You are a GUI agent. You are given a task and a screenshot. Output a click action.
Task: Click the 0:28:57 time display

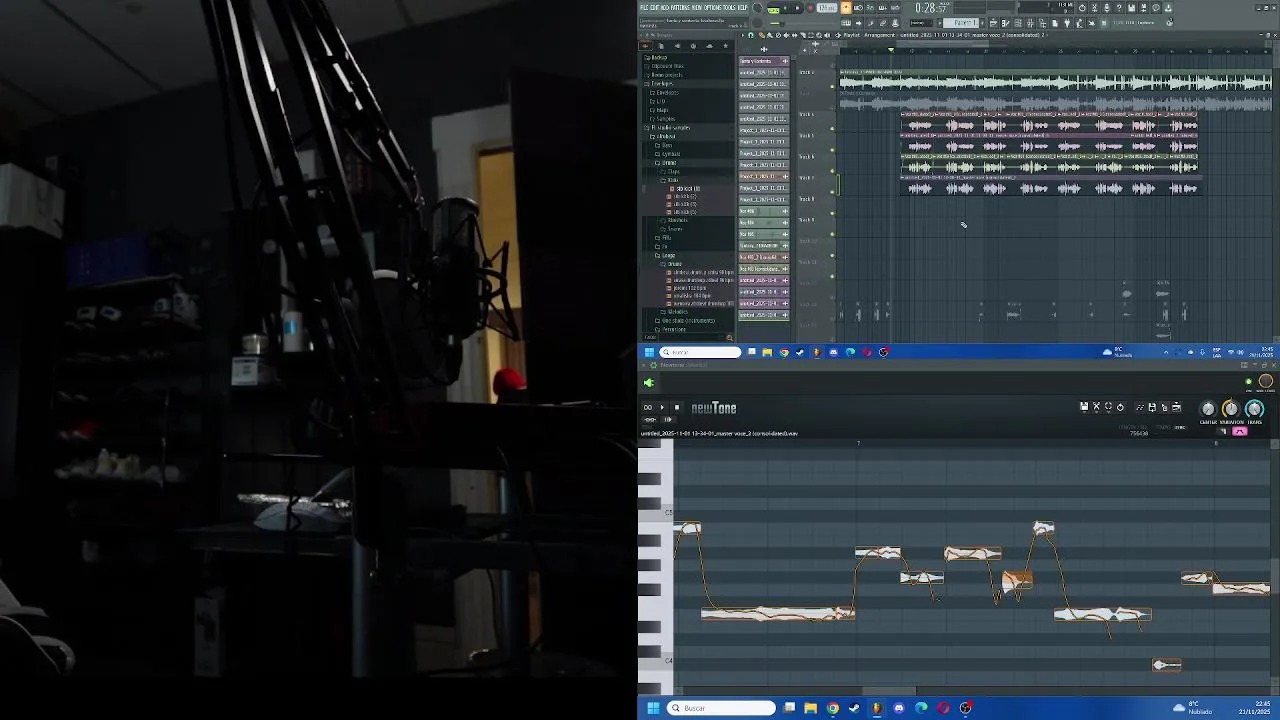[931, 8]
